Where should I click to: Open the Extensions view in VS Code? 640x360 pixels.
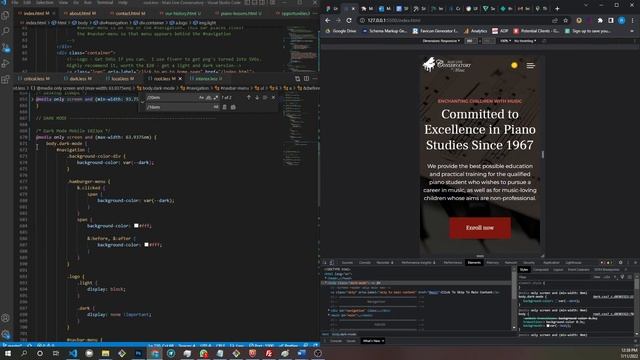(6, 79)
